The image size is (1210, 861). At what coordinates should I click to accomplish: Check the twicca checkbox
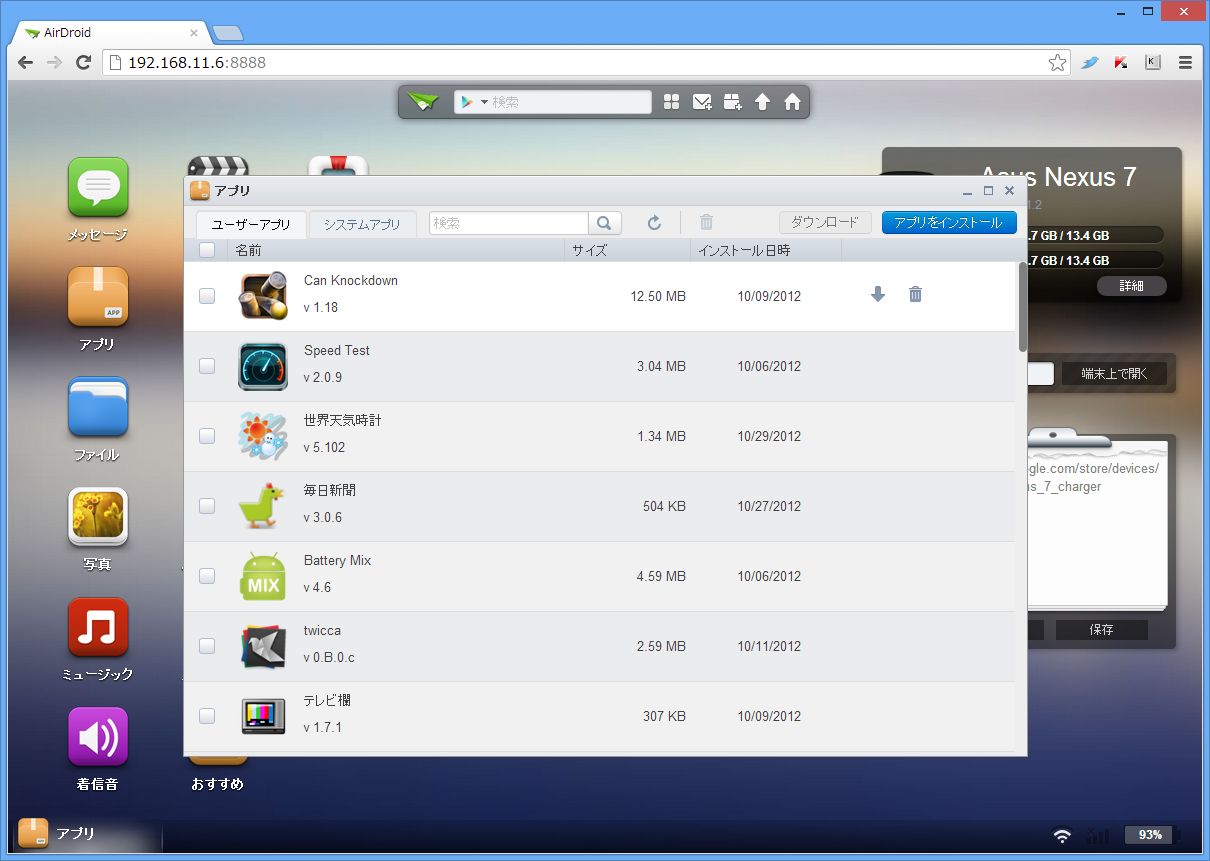207,646
